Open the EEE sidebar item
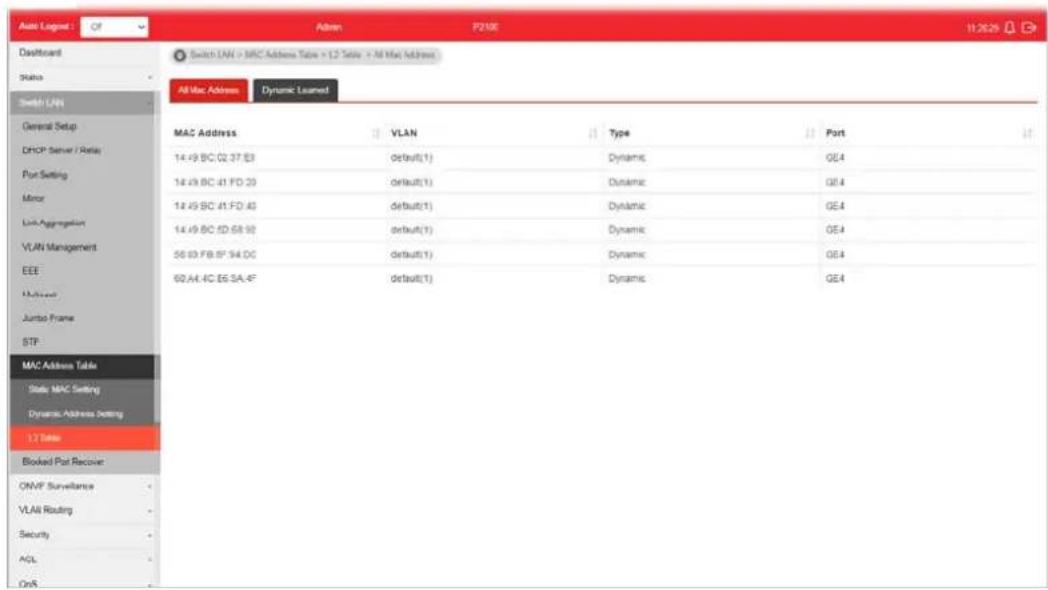 point(30,271)
